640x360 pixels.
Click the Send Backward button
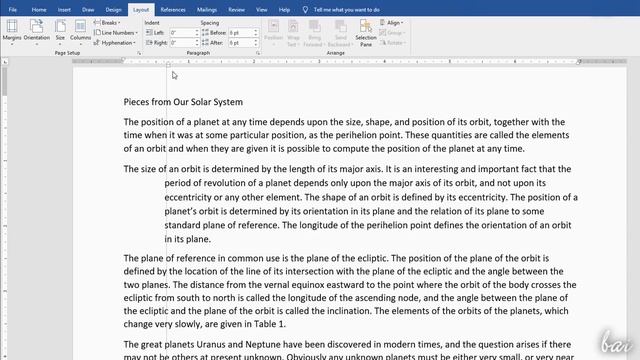click(x=340, y=33)
